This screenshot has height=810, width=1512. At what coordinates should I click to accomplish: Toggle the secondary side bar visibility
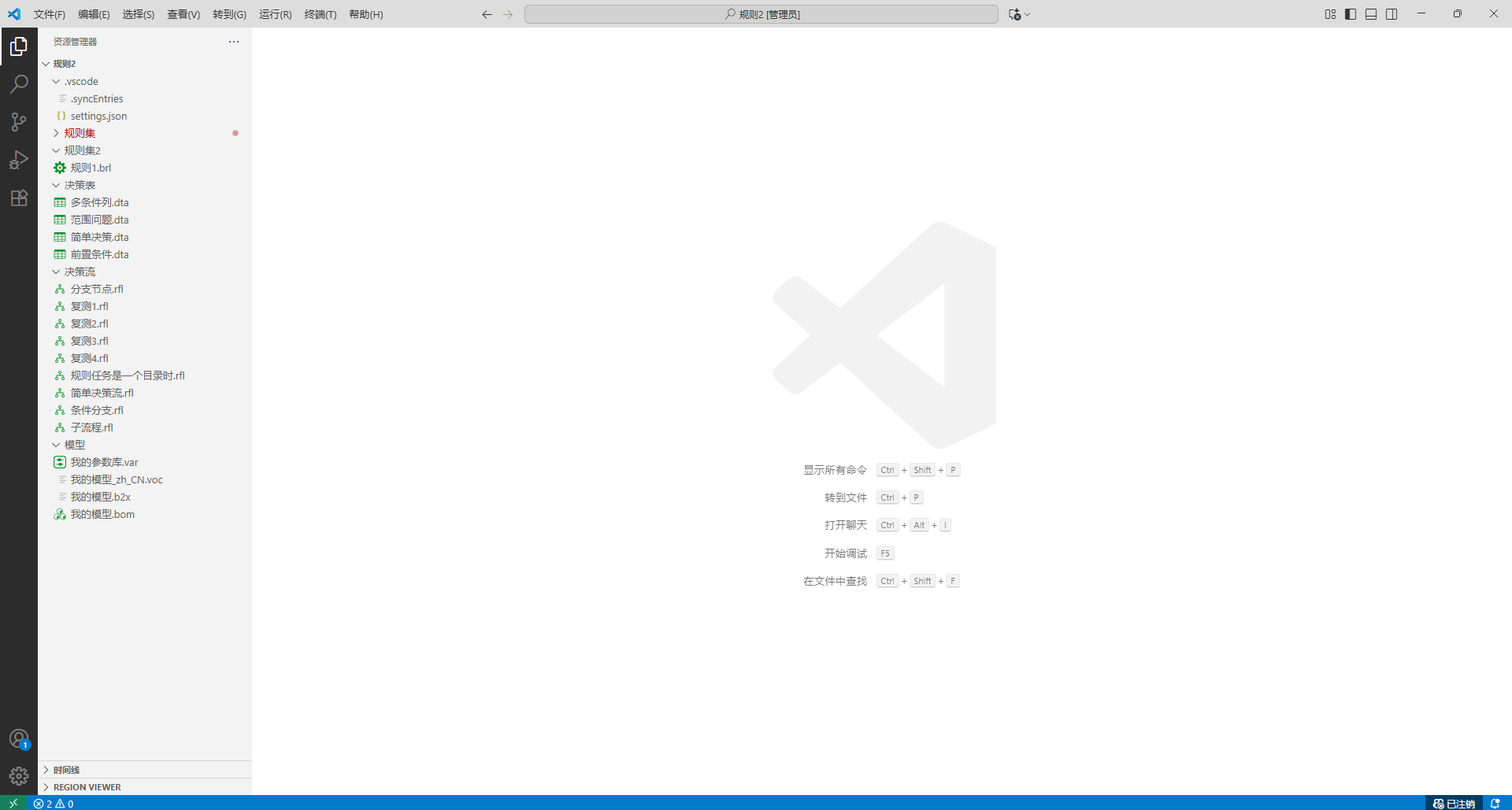pyautogui.click(x=1392, y=14)
